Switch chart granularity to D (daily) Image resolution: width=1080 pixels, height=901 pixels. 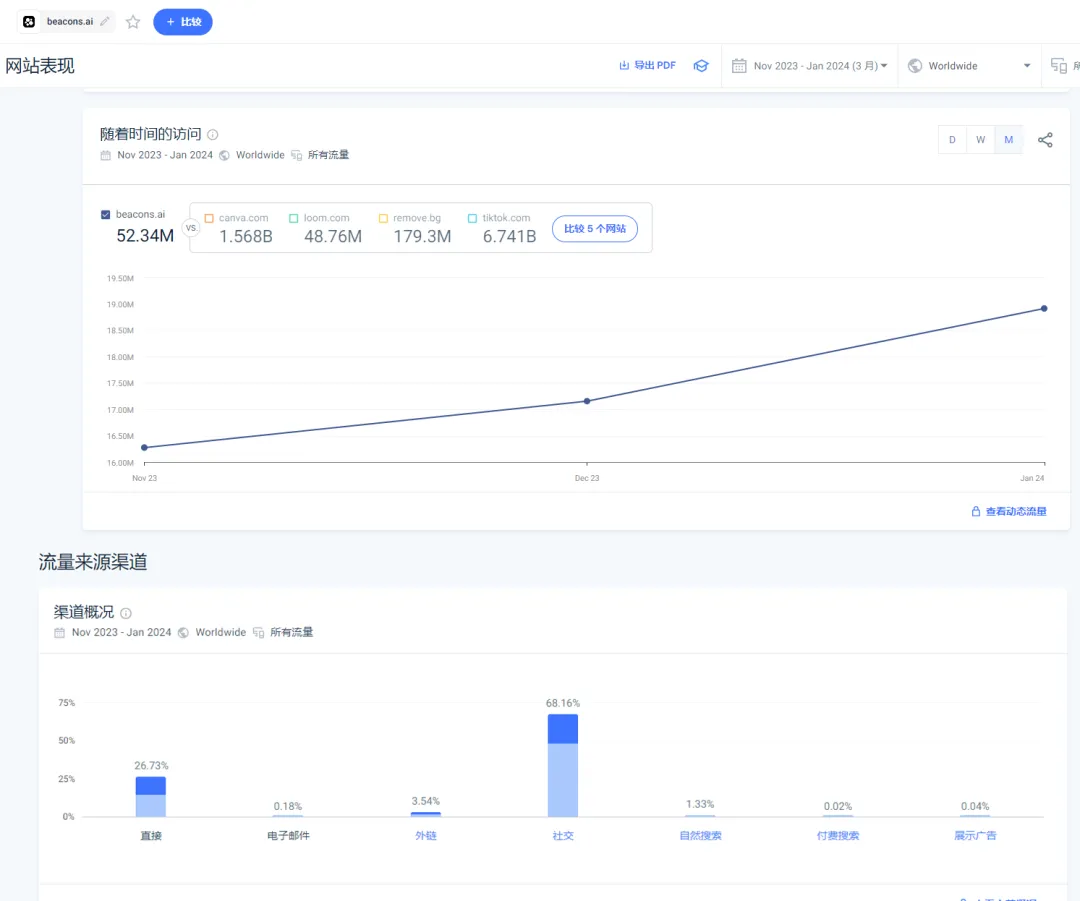click(x=952, y=140)
